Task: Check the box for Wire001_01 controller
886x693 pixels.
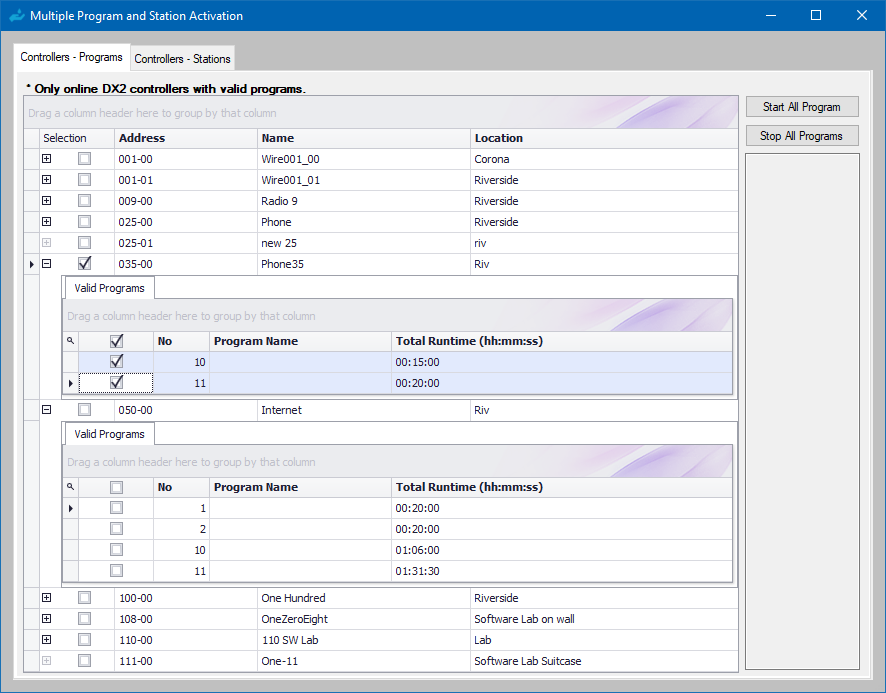Action: (x=84, y=180)
